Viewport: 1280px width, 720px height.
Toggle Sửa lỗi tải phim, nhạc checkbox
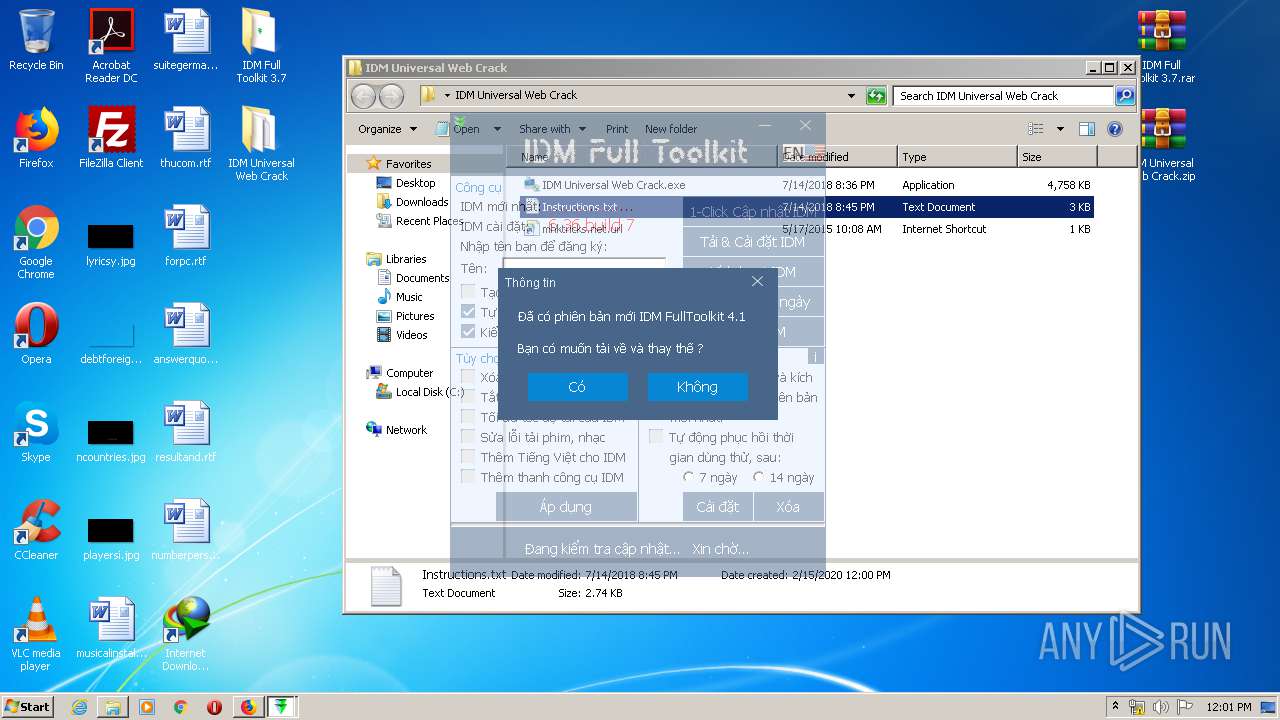pyautogui.click(x=468, y=437)
